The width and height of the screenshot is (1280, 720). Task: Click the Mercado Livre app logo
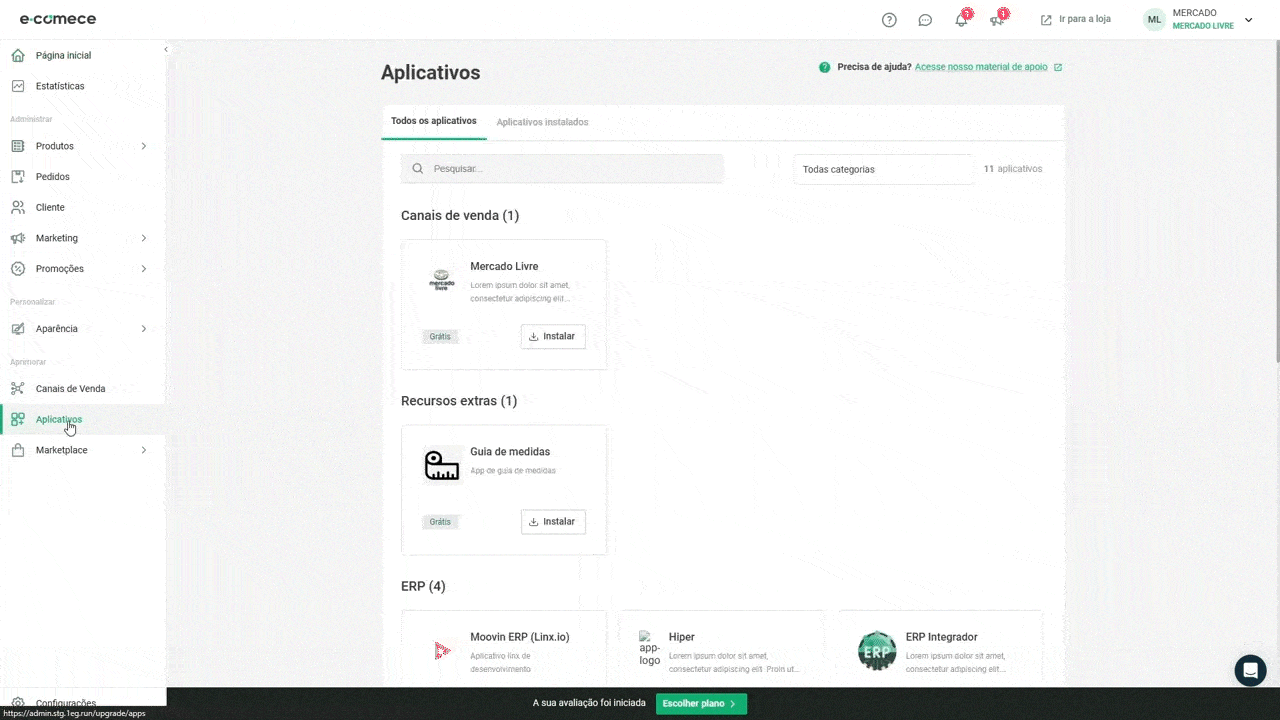point(441,280)
